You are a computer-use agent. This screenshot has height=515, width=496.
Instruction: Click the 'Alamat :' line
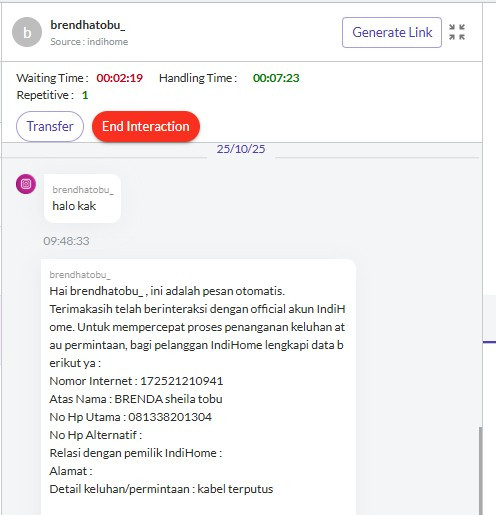(x=71, y=471)
